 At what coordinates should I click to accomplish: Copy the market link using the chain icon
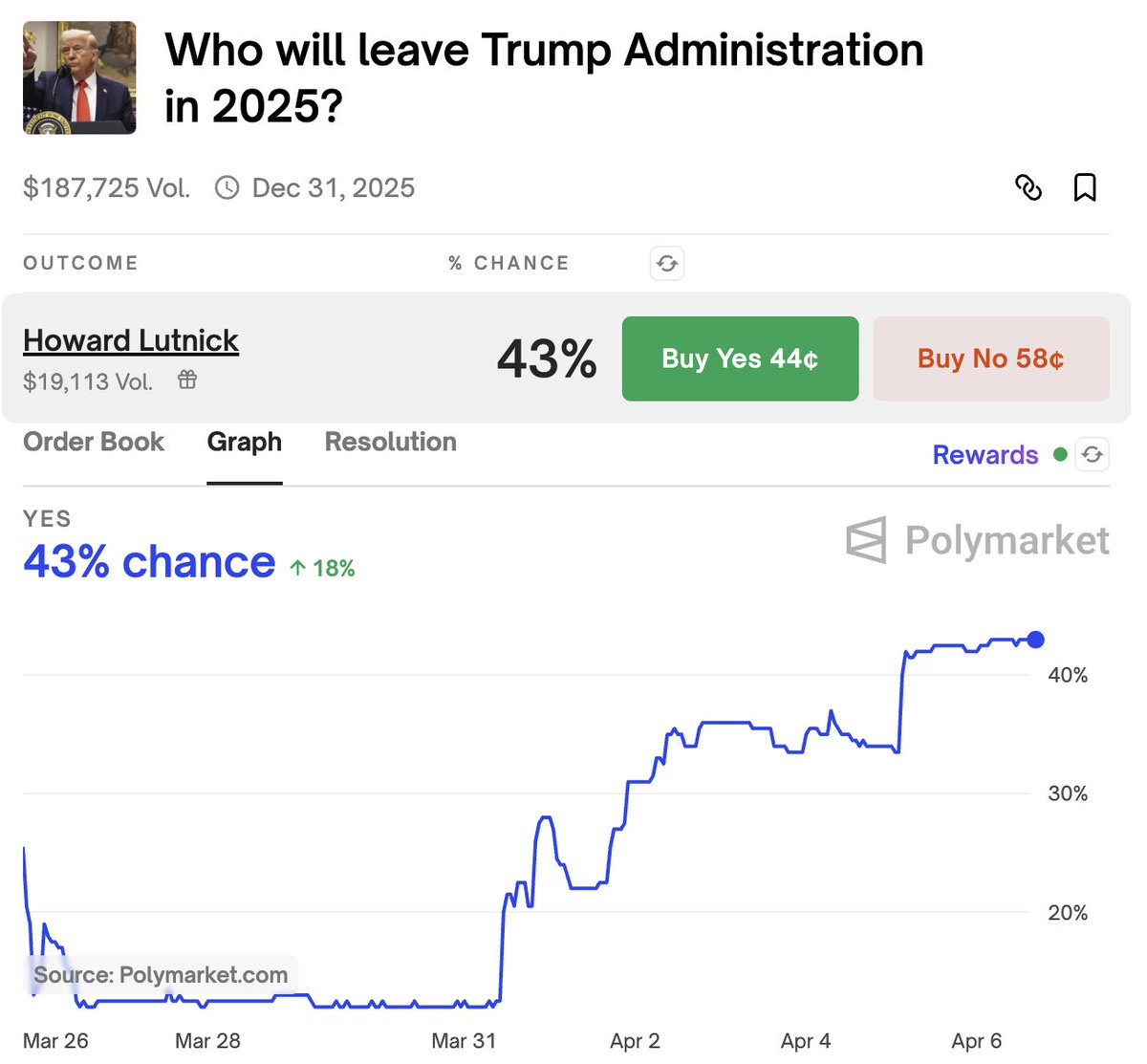[1028, 187]
